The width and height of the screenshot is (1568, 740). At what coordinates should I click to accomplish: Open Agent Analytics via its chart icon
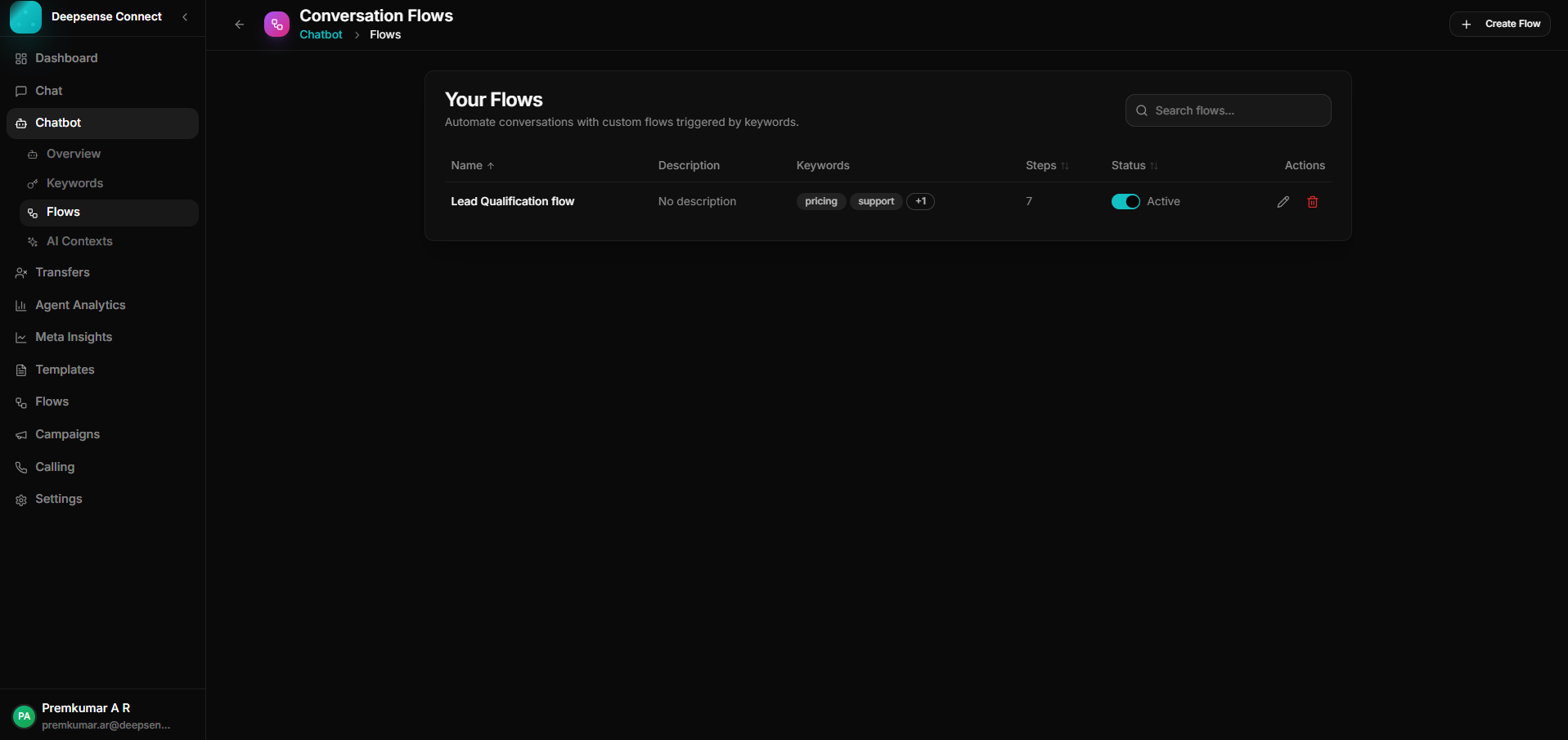pyautogui.click(x=20, y=305)
